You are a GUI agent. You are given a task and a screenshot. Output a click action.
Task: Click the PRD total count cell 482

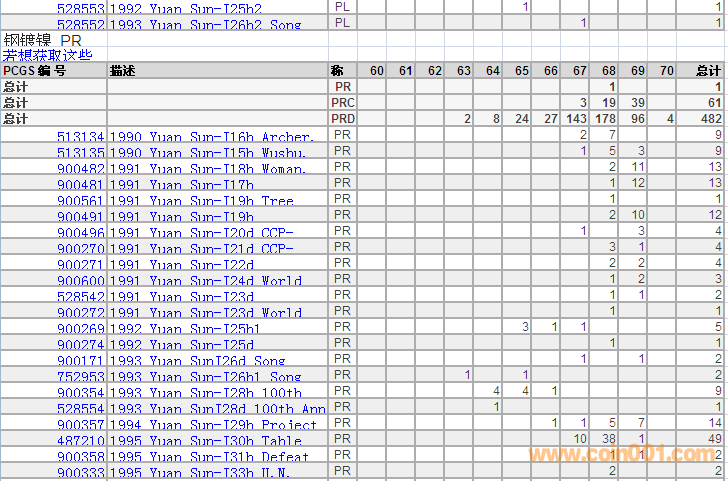point(710,119)
